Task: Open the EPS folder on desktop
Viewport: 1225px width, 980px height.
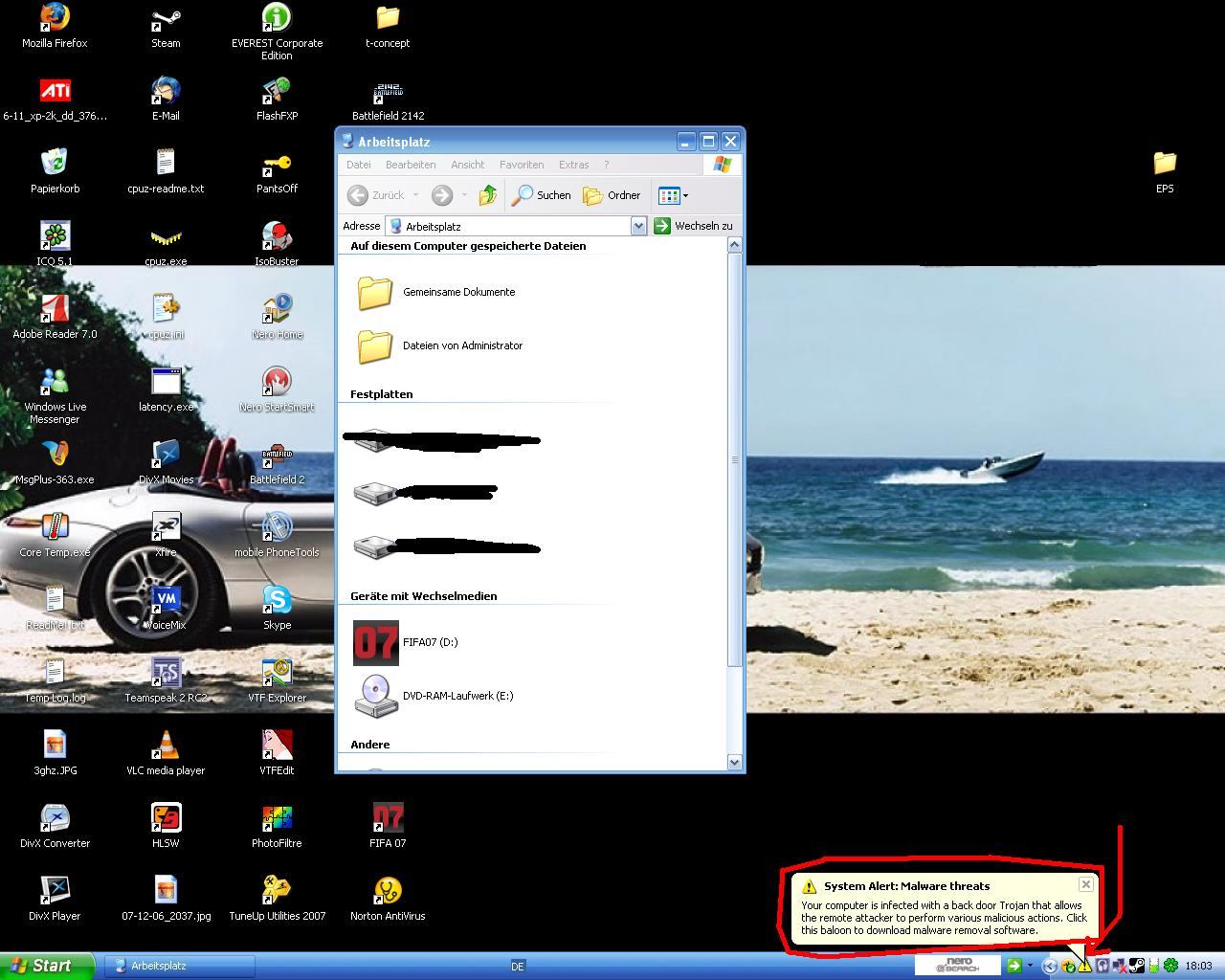Action: (x=1165, y=171)
